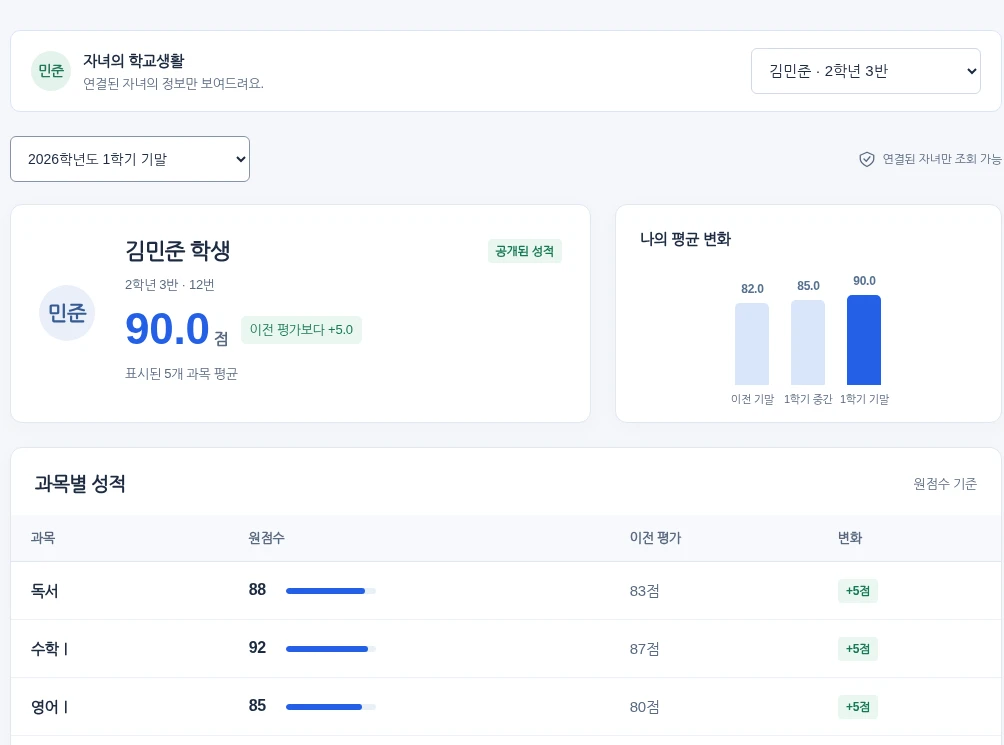Image resolution: width=1004 pixels, height=745 pixels.
Task: Click the 독서 score progress bar
Action: click(330, 591)
